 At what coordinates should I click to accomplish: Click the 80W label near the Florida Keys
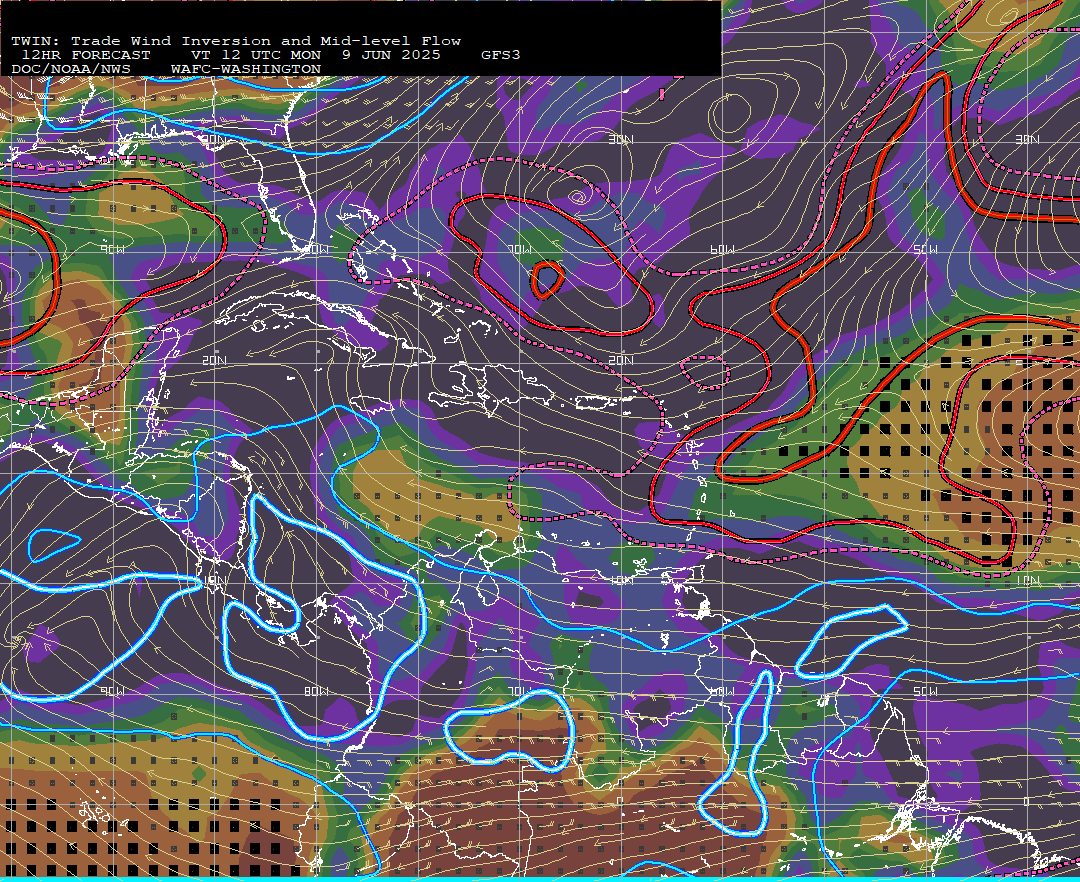(x=316, y=249)
